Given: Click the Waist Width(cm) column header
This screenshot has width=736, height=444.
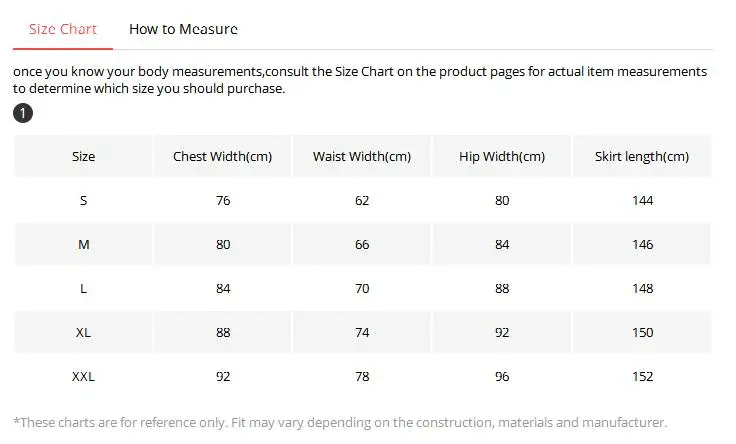Looking at the screenshot, I should [362, 157].
